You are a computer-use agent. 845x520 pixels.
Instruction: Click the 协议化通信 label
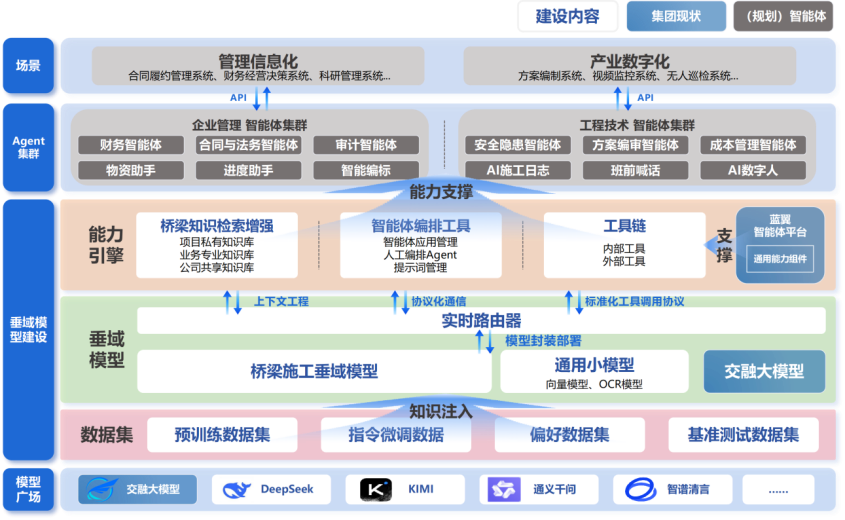pos(439,301)
